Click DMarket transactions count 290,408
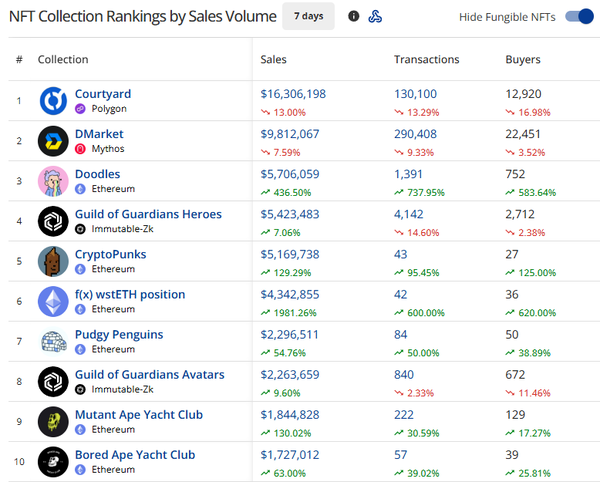 click(416, 134)
